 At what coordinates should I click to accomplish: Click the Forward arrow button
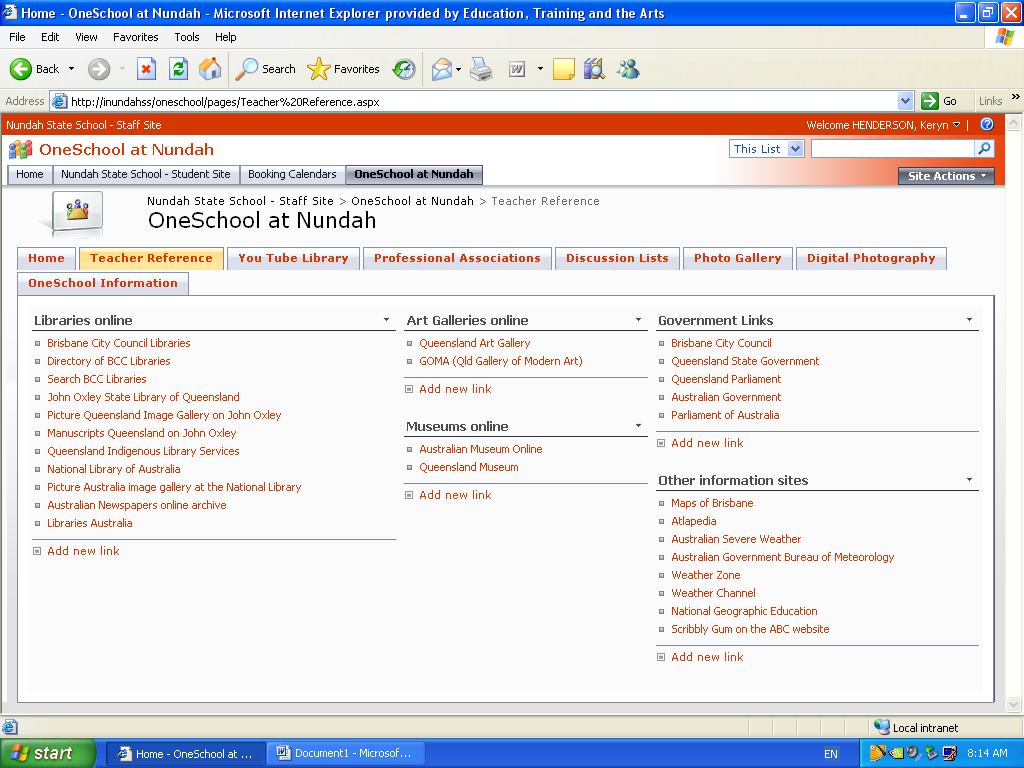click(x=99, y=69)
